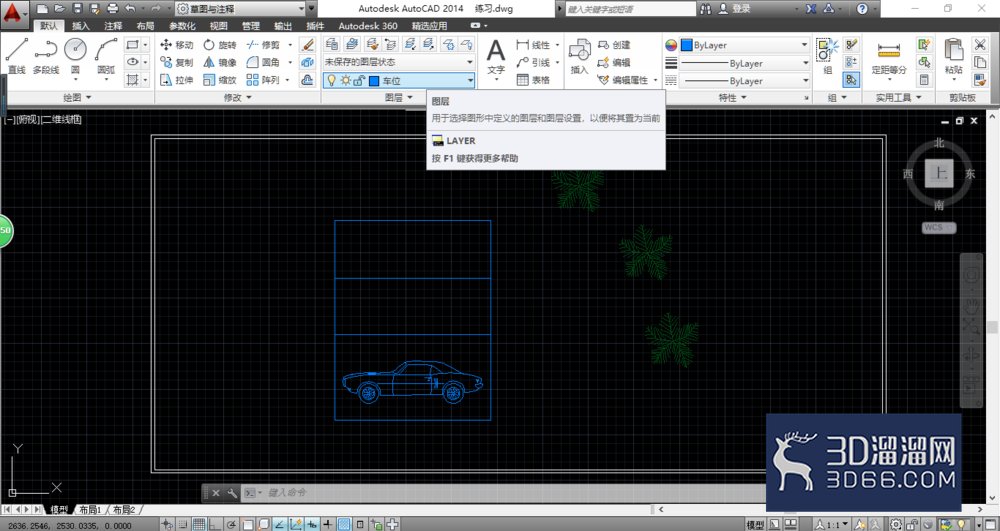
Task: Toggle polar tracking in status bar
Action: click(x=232, y=524)
